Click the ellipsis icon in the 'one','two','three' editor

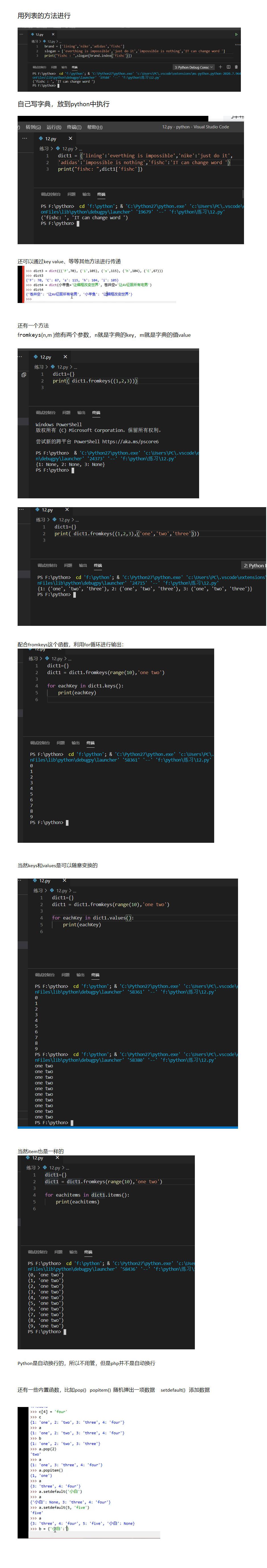[21, 510]
